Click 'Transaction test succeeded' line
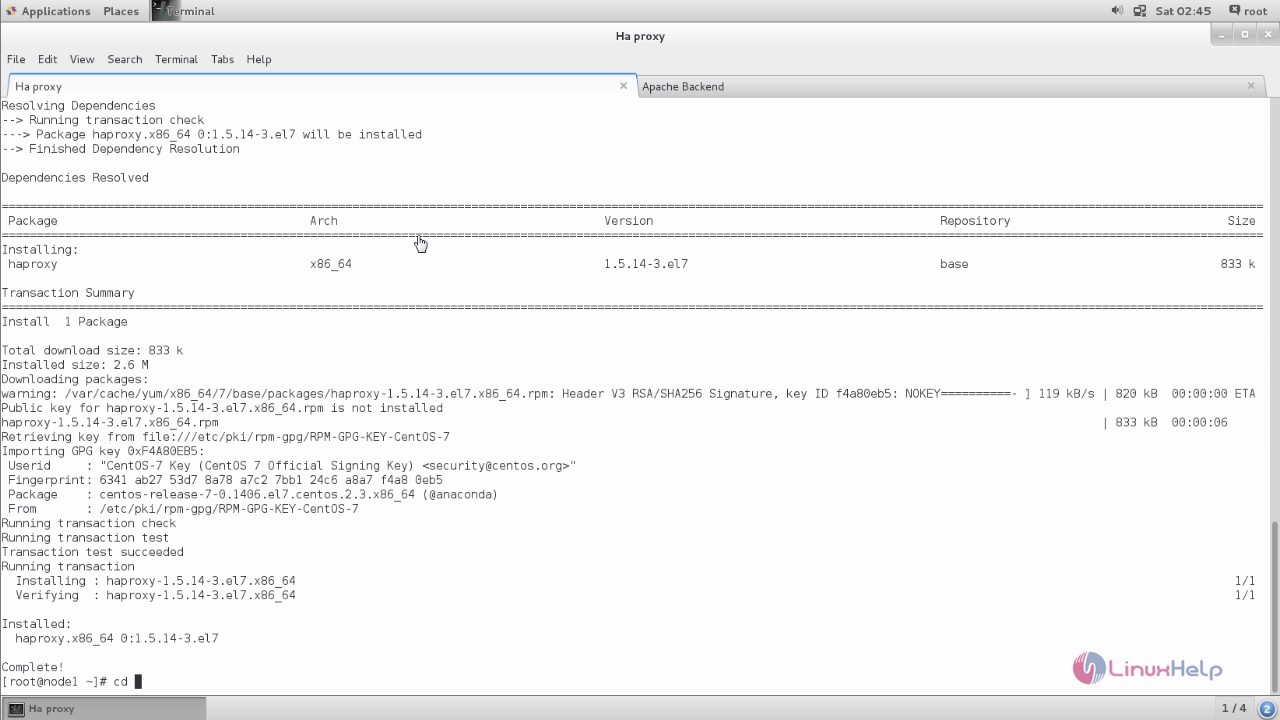 [92, 552]
